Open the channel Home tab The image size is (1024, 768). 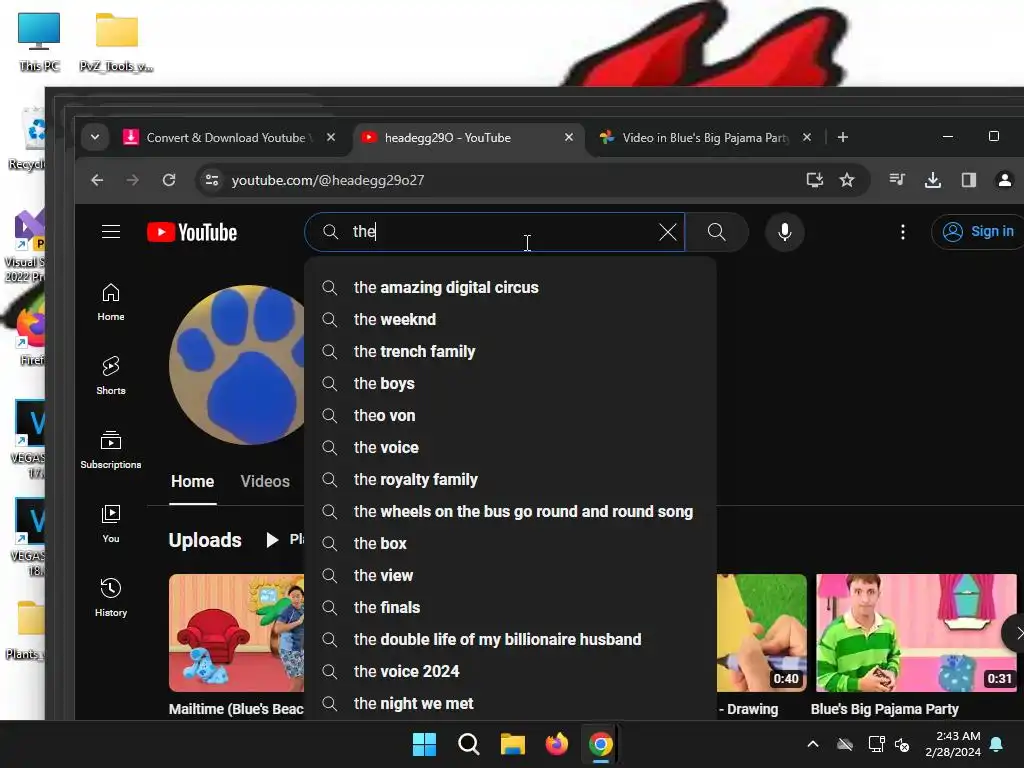click(193, 481)
